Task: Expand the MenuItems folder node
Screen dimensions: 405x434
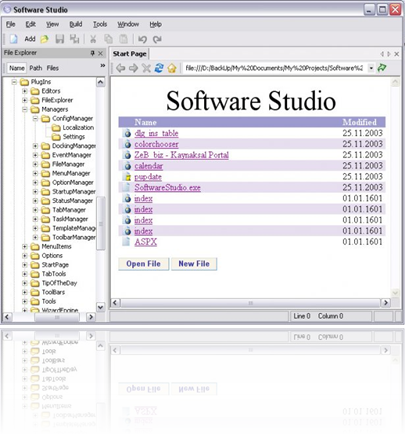Action: pos(25,246)
